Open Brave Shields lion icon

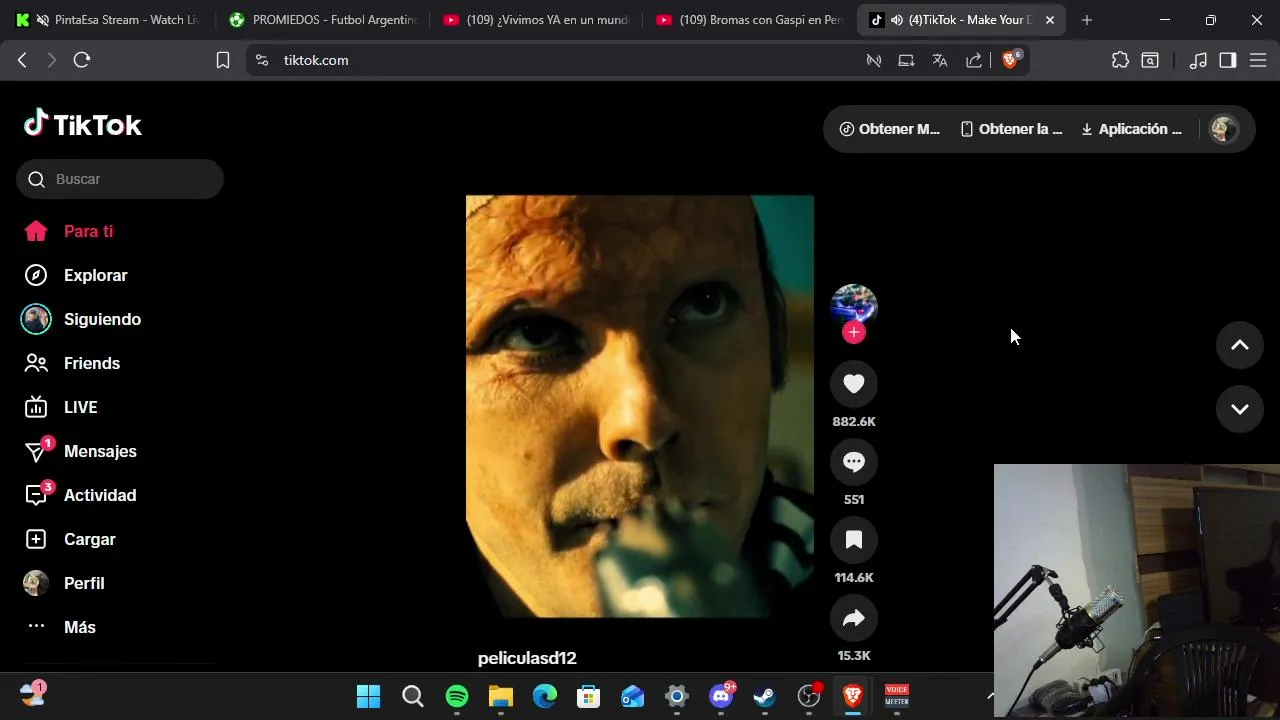pyautogui.click(x=1010, y=60)
